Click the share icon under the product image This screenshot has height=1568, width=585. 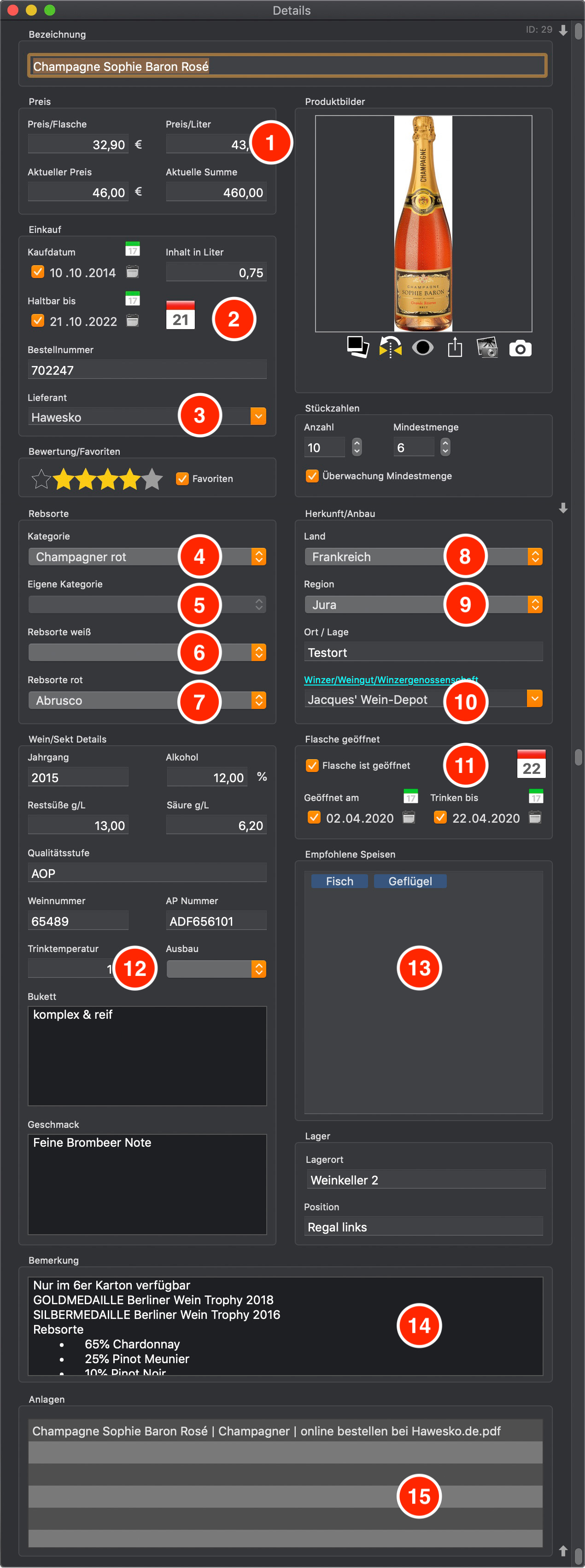point(455,347)
